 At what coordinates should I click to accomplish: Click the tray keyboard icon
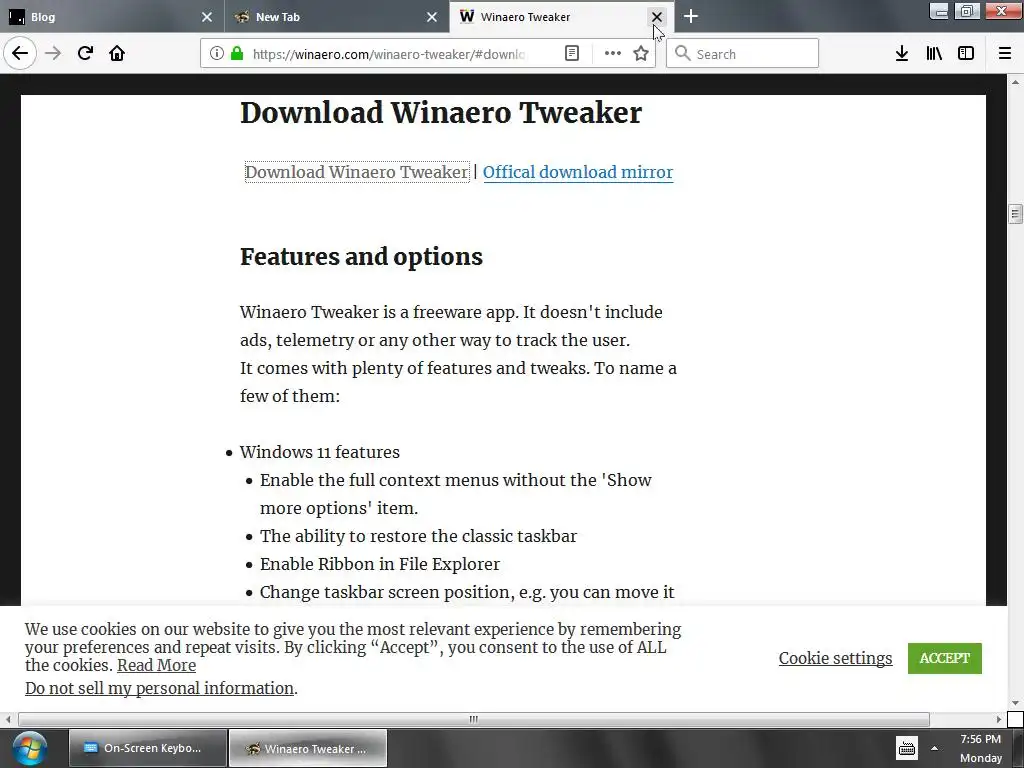906,748
